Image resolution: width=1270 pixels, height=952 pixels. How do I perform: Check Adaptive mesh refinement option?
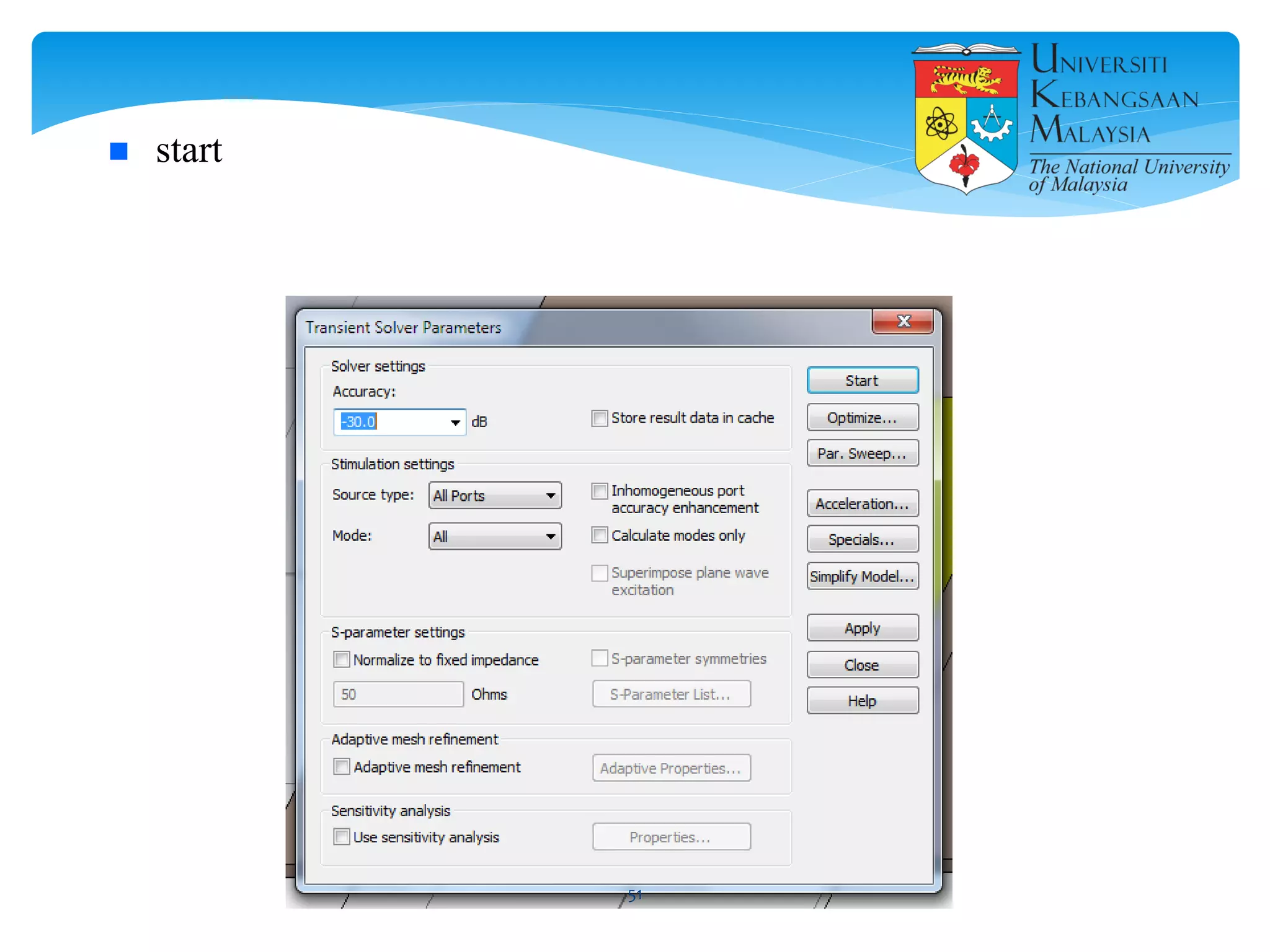[342, 767]
